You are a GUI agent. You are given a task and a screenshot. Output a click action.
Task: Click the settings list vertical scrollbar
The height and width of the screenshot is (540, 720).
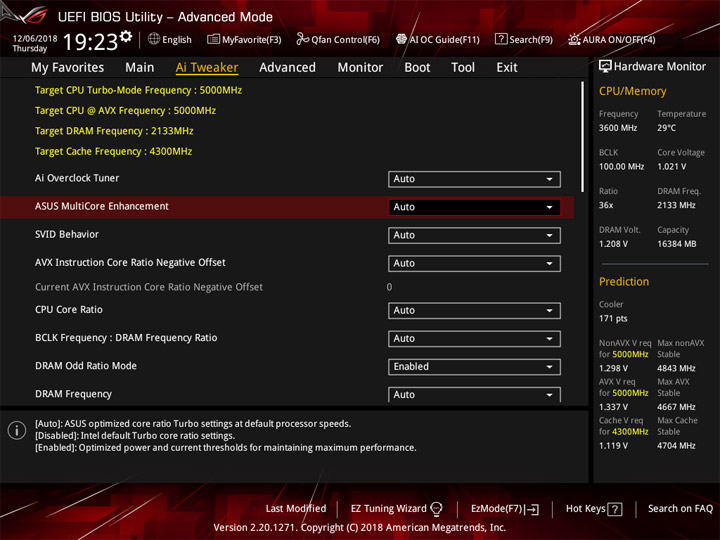pos(582,137)
